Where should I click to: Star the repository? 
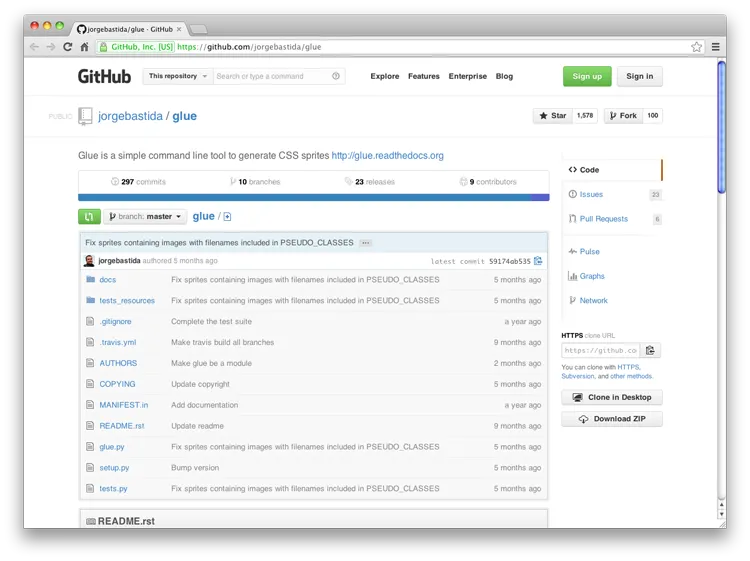coord(552,116)
